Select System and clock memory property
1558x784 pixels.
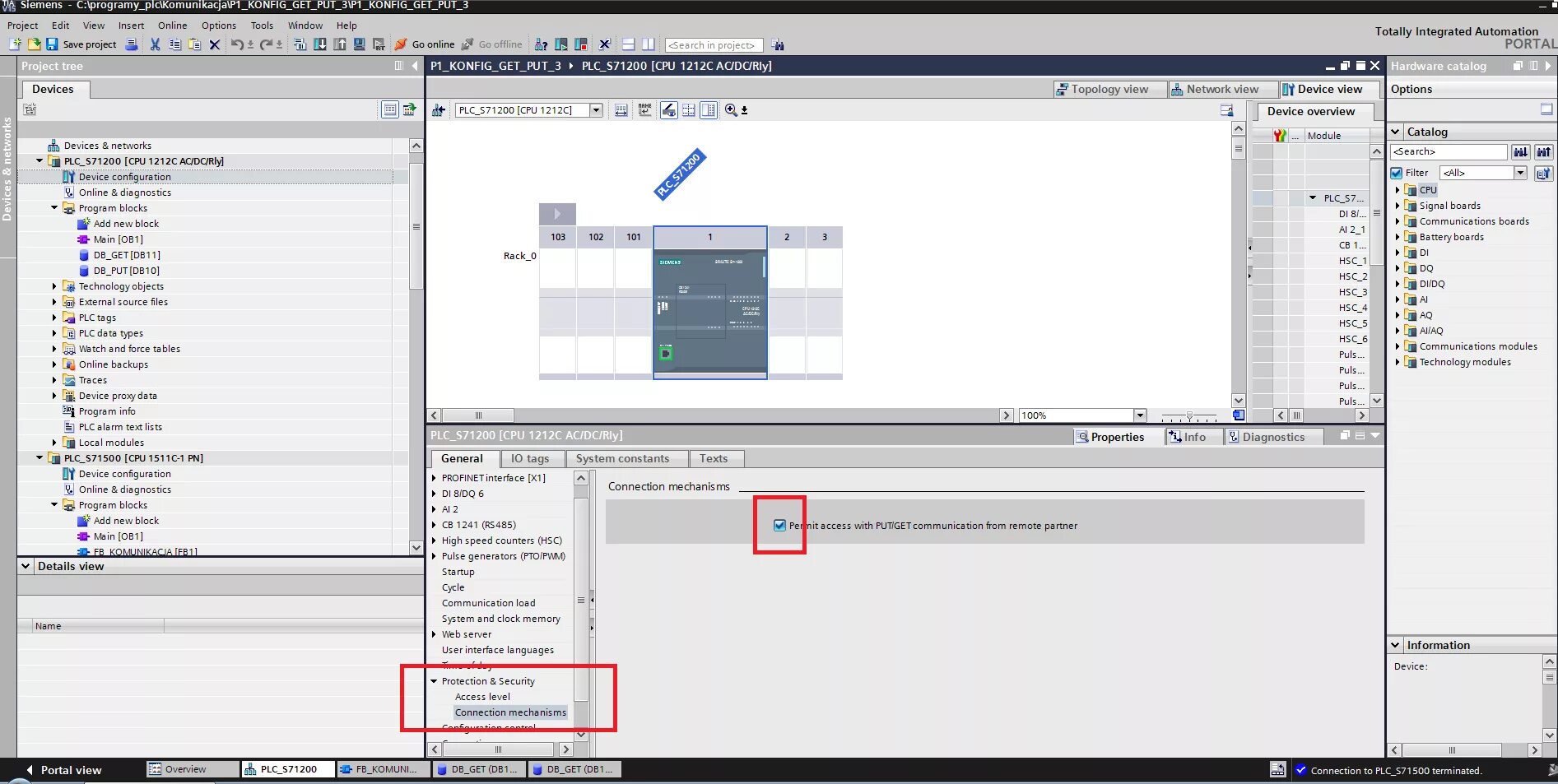[500, 619]
